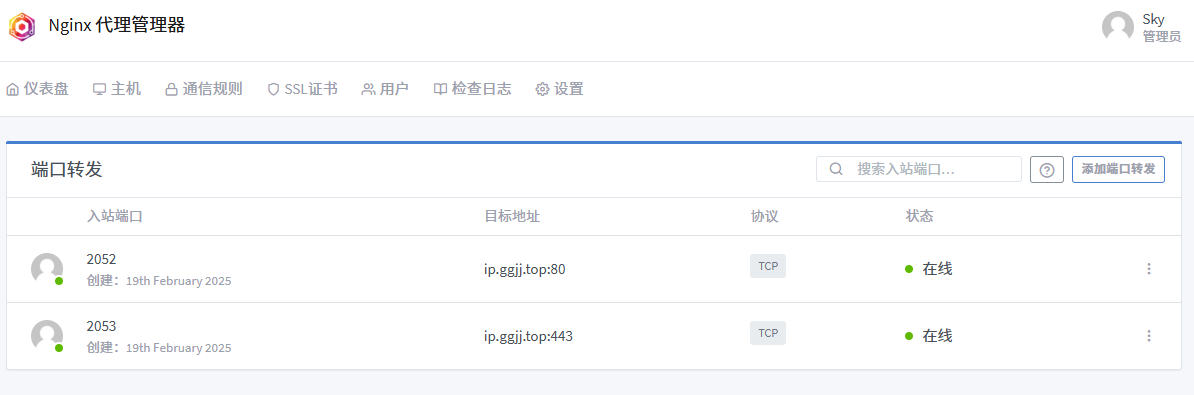Open the 检查日志 audit log page
This screenshot has width=1194, height=395.
point(472,89)
